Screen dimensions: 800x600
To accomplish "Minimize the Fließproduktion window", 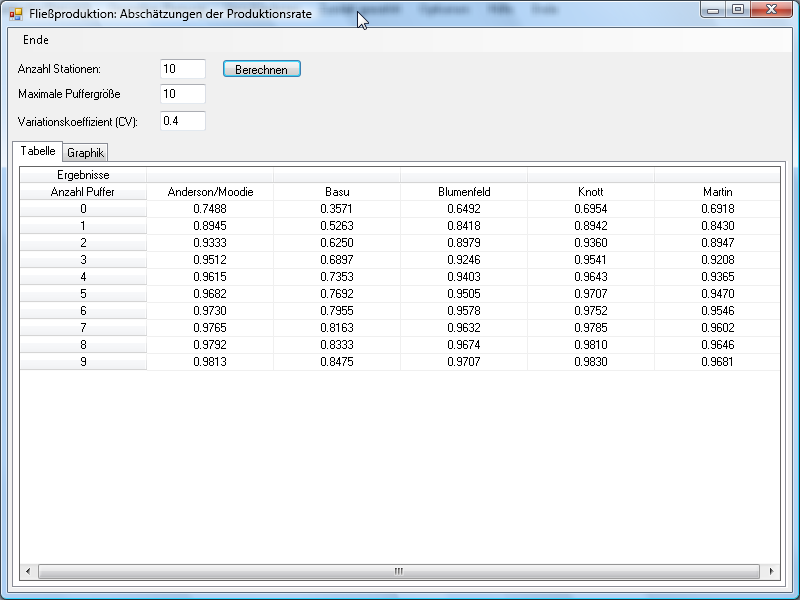I will coord(713,10).
